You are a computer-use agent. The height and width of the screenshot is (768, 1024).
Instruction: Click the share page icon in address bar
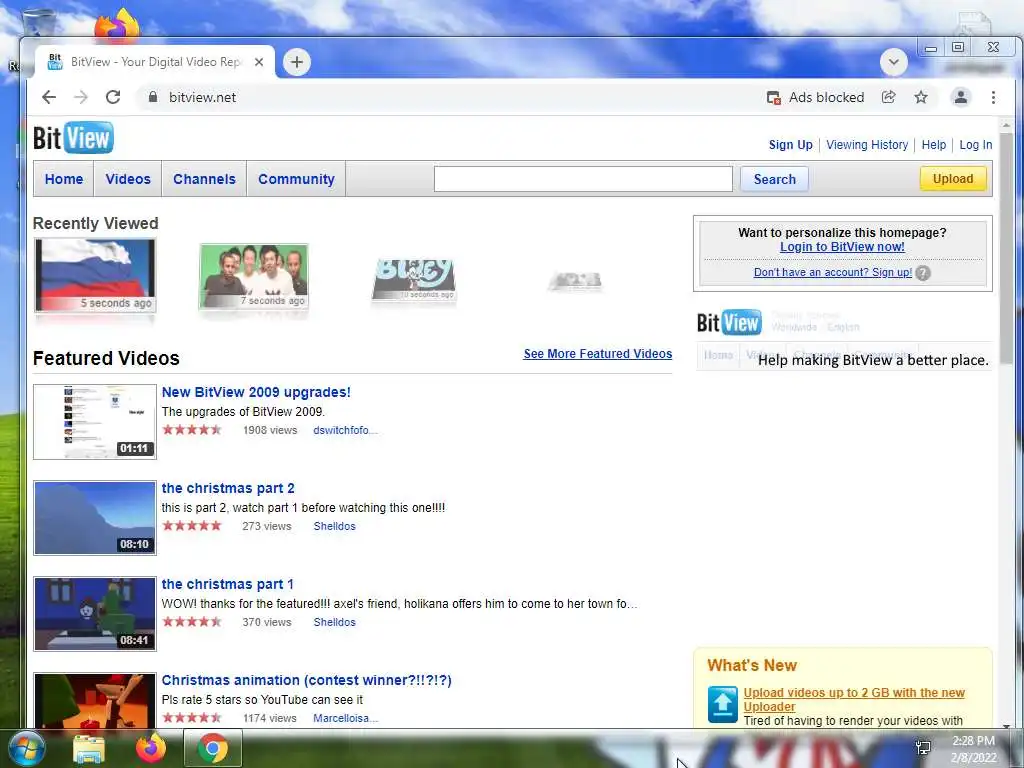888,97
